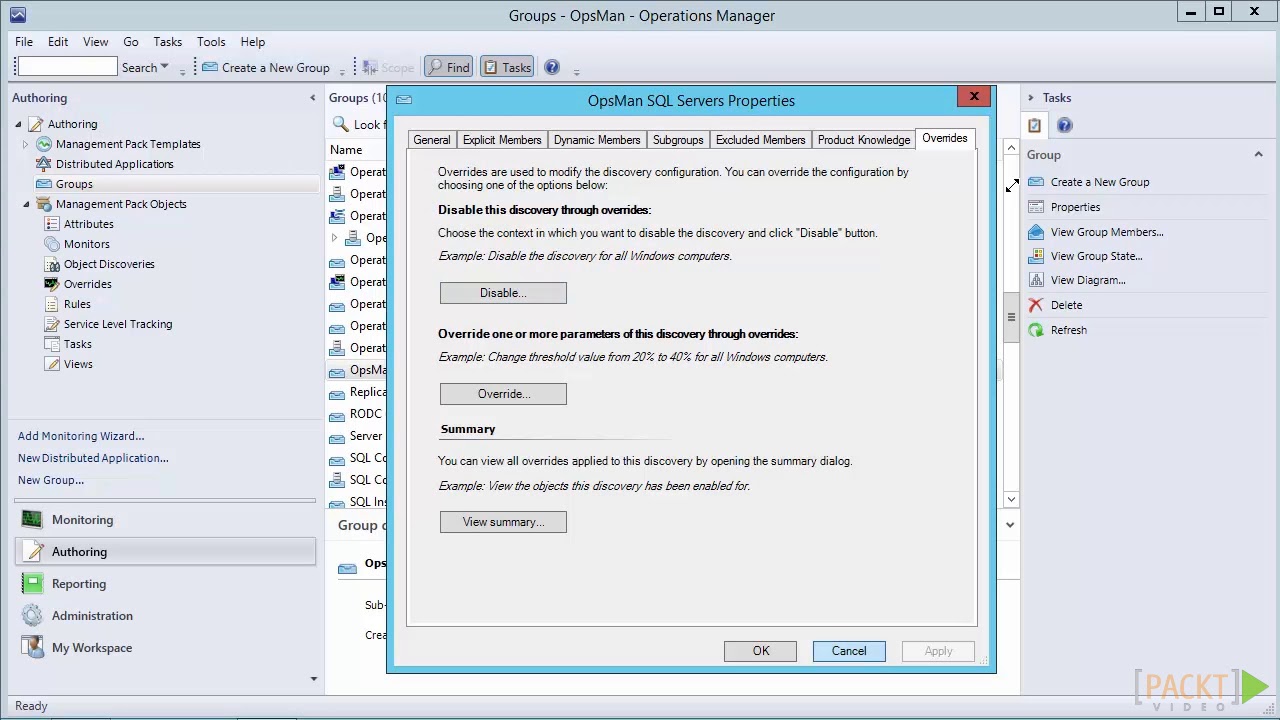Select the Groups folder icon in tree
The height and width of the screenshot is (720, 1280).
(44, 184)
